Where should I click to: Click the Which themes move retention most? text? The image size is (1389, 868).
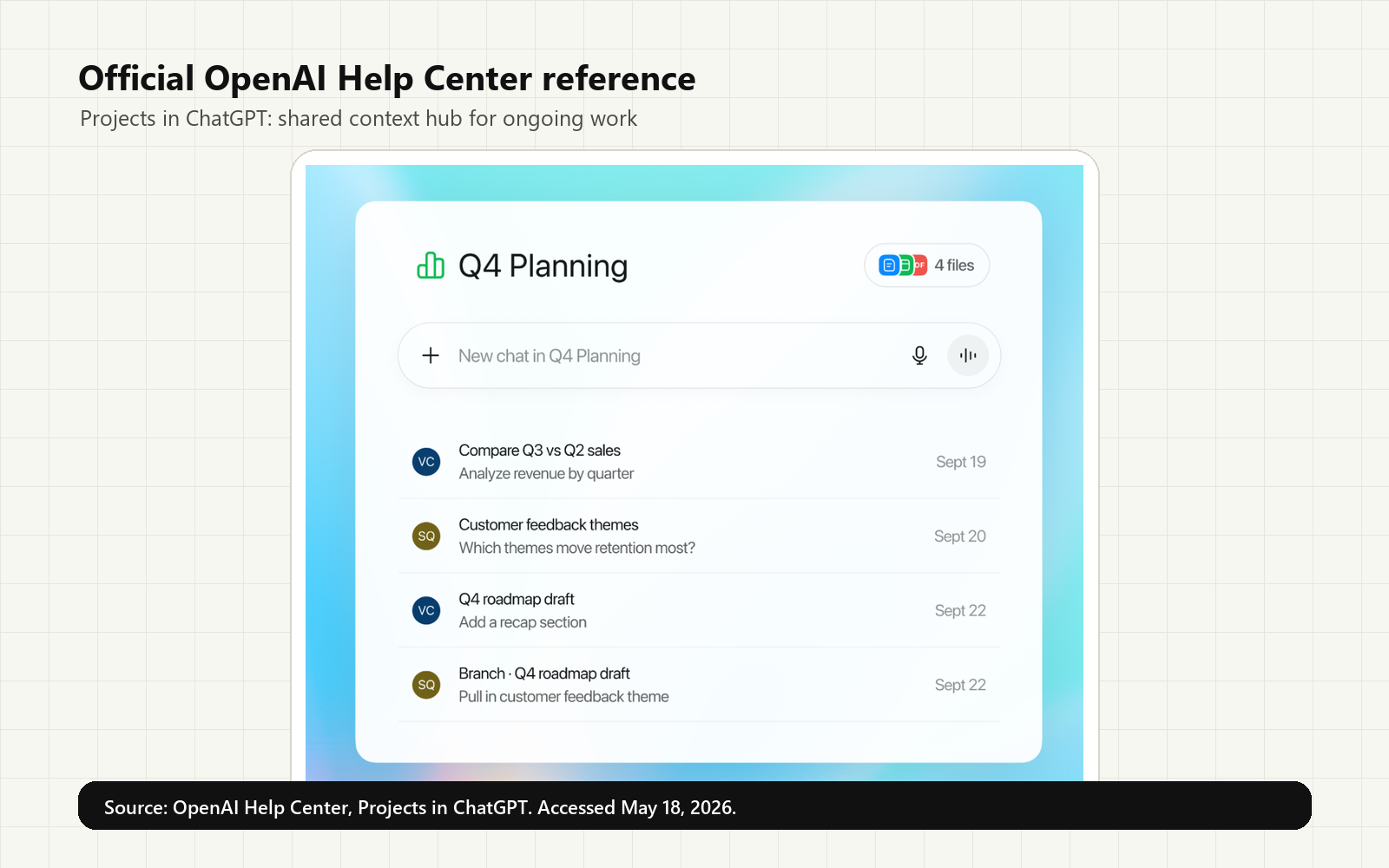coord(576,548)
